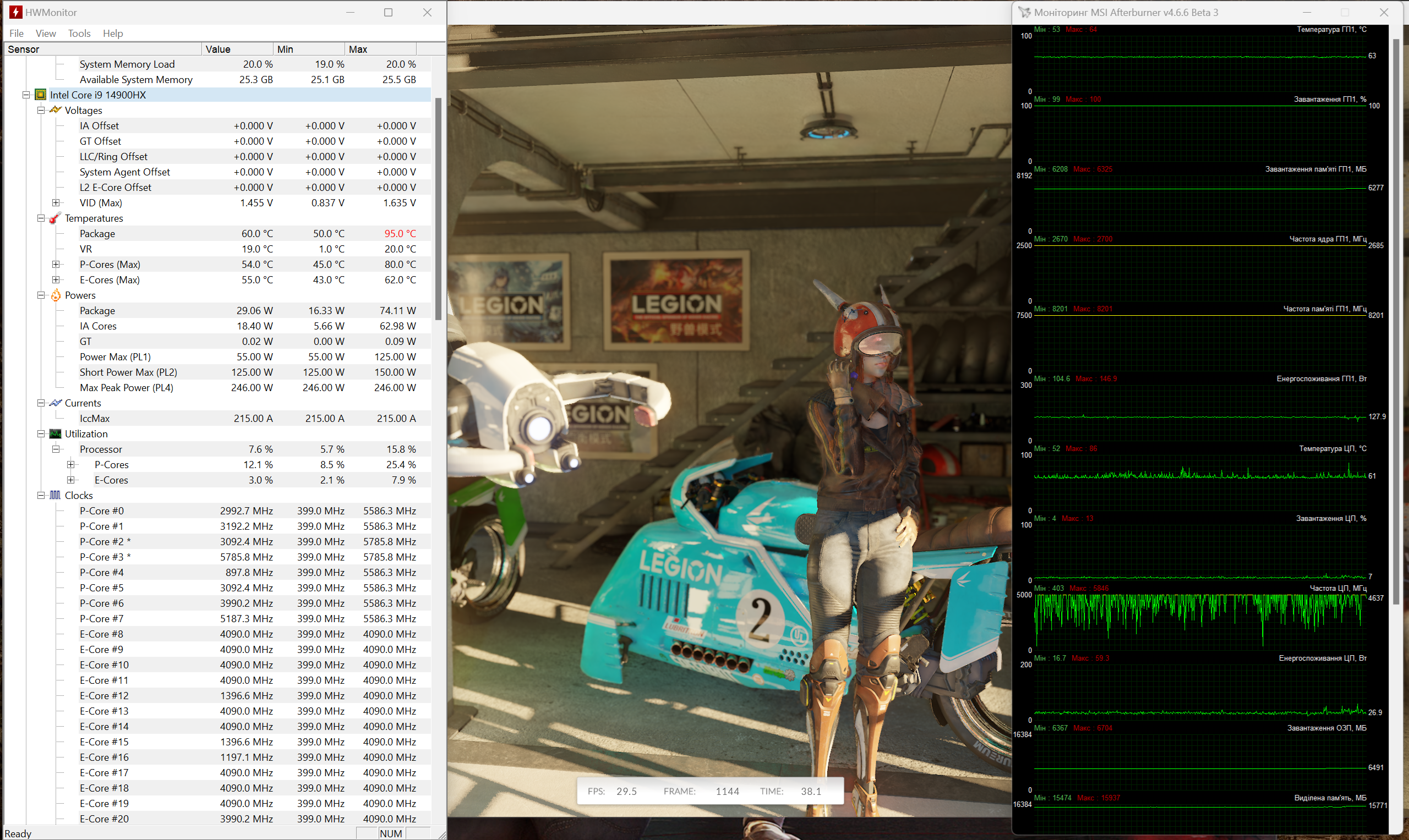
Task: Expand the E-Cores utilization row
Action: (70, 480)
